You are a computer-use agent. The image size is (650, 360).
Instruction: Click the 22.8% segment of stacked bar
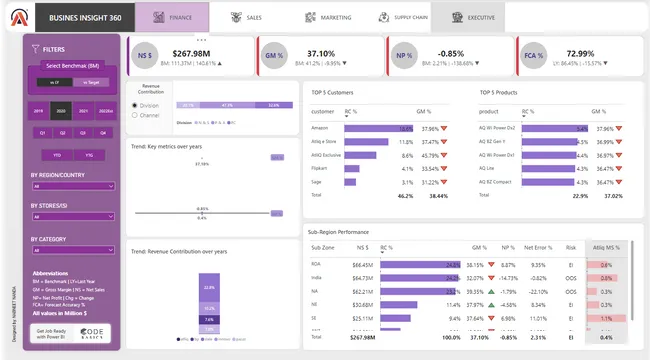[x=209, y=287]
